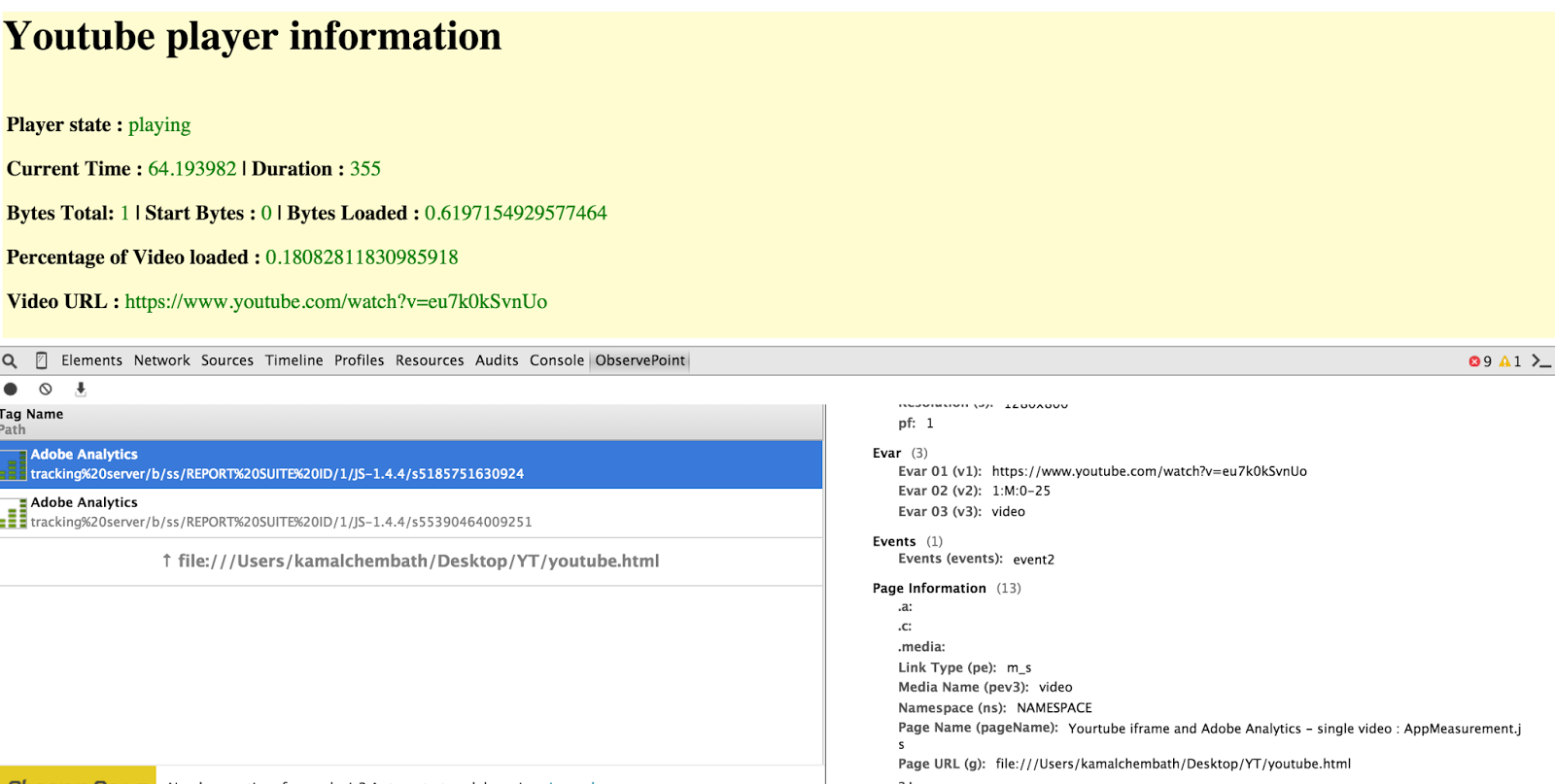Viewport: 1555px width, 784px height.
Task: Click the Page URL (g) file path value
Action: pos(1173,764)
